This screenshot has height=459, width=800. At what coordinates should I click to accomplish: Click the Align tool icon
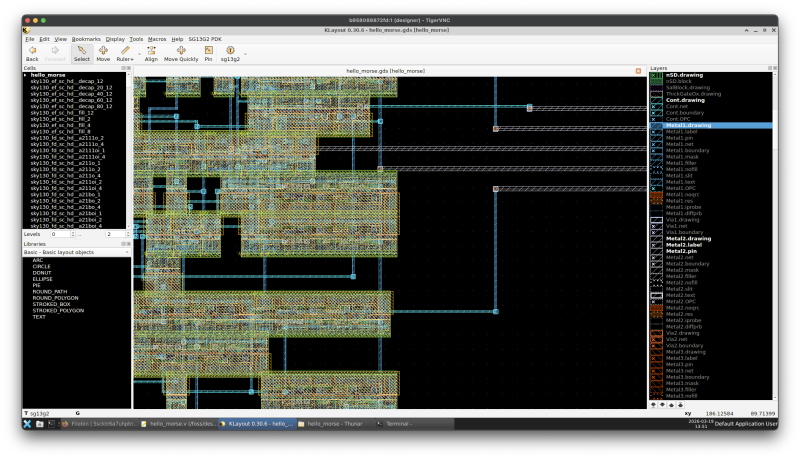(151, 53)
